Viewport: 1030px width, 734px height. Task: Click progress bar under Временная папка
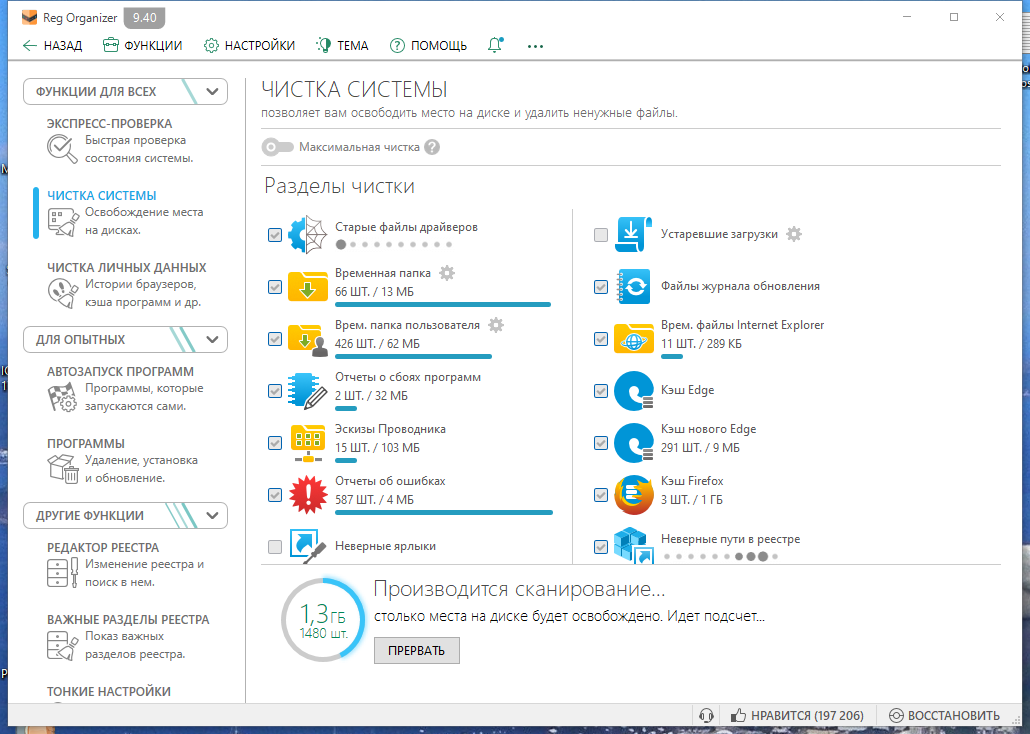tap(443, 304)
